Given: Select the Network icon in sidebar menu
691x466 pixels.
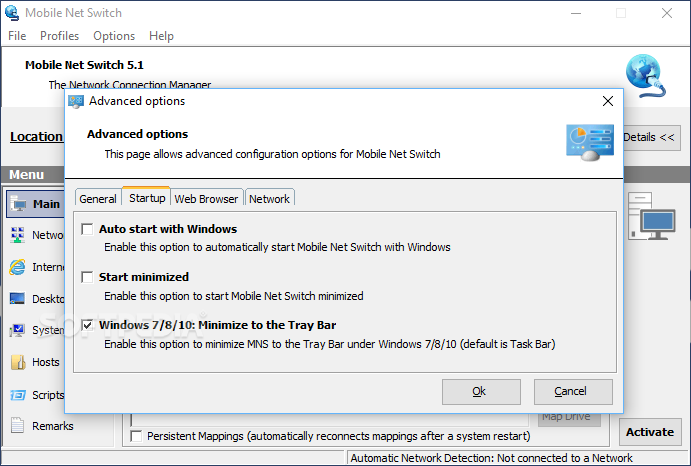Looking at the screenshot, I should 18,235.
